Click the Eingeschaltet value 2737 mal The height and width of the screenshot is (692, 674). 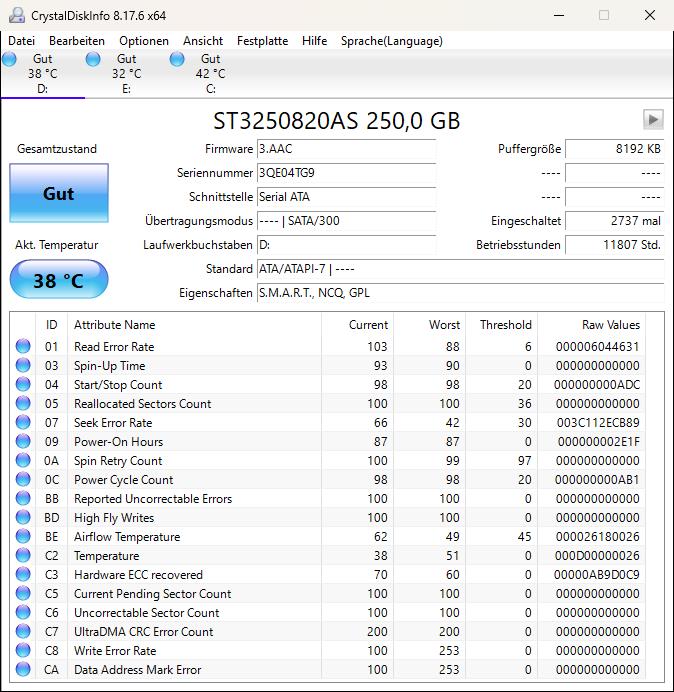pyautogui.click(x=614, y=221)
